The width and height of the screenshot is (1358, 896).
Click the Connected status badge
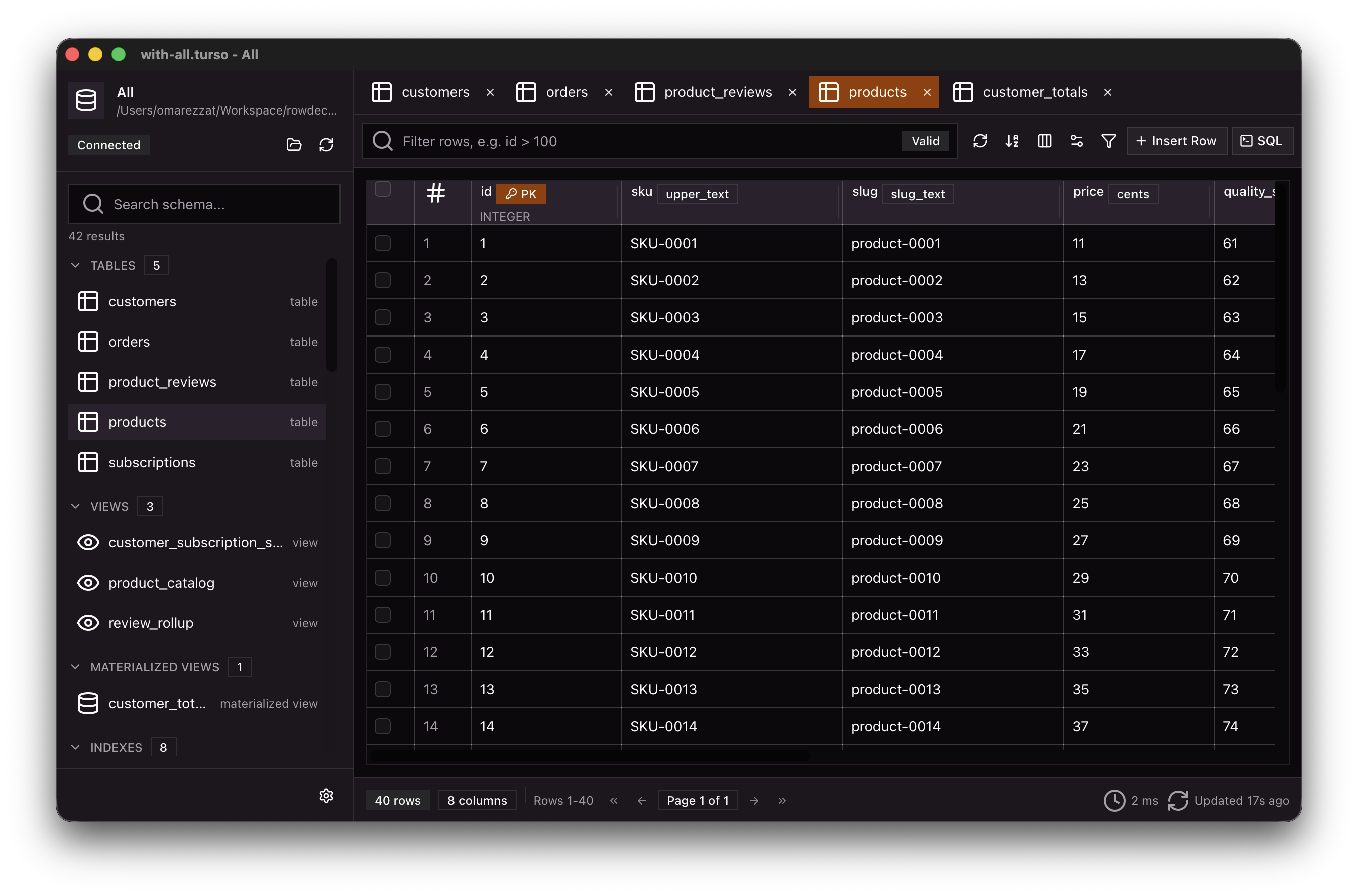click(x=108, y=145)
